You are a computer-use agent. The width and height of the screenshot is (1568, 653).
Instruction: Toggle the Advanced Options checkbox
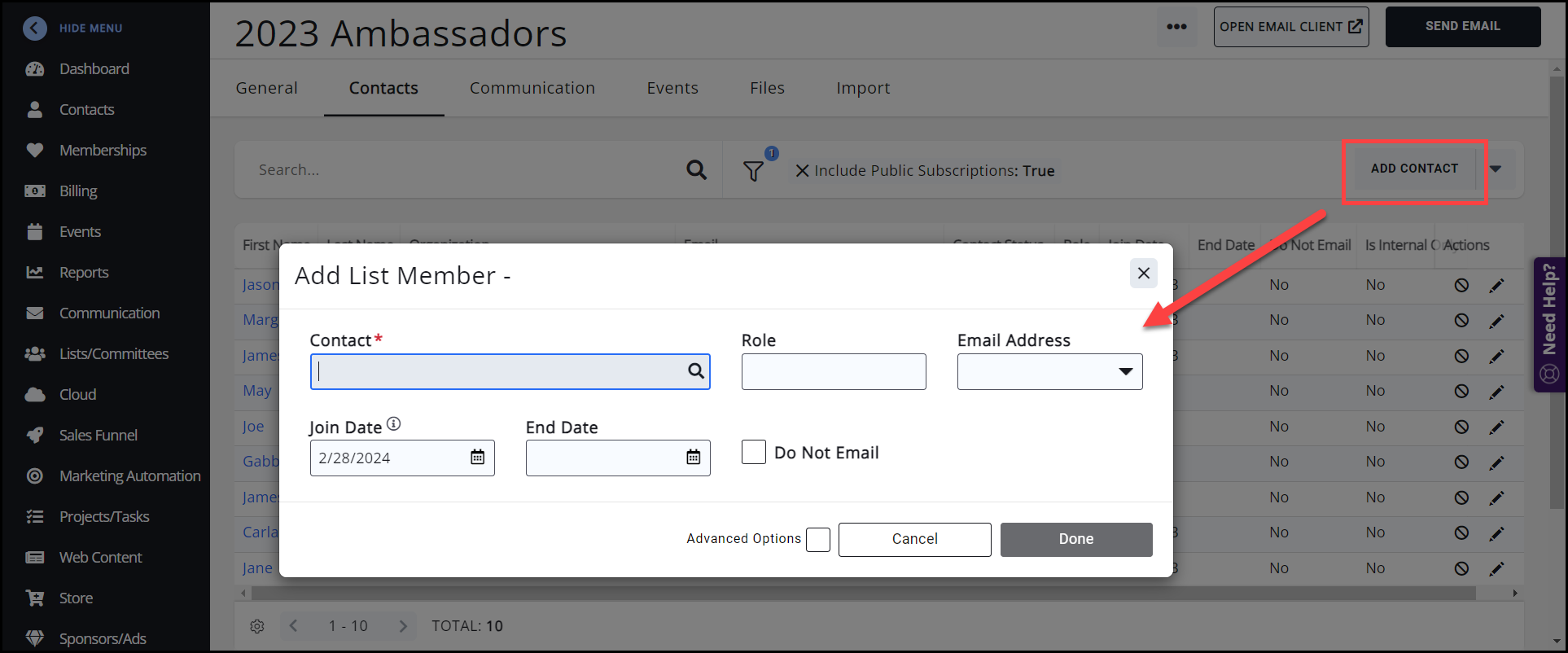tap(817, 540)
